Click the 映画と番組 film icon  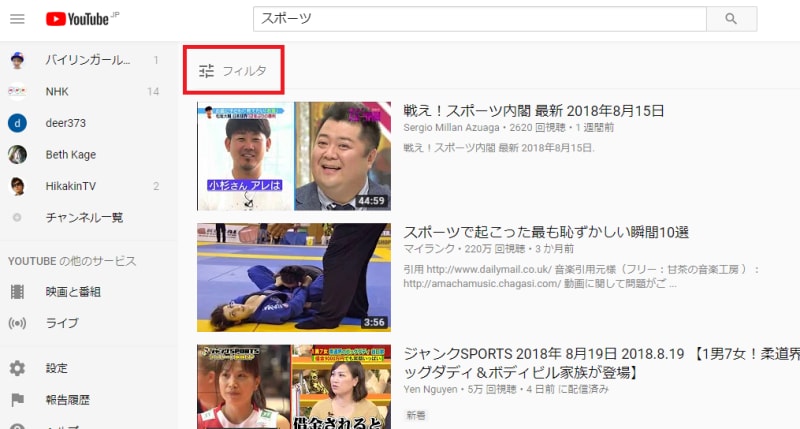coord(17,292)
